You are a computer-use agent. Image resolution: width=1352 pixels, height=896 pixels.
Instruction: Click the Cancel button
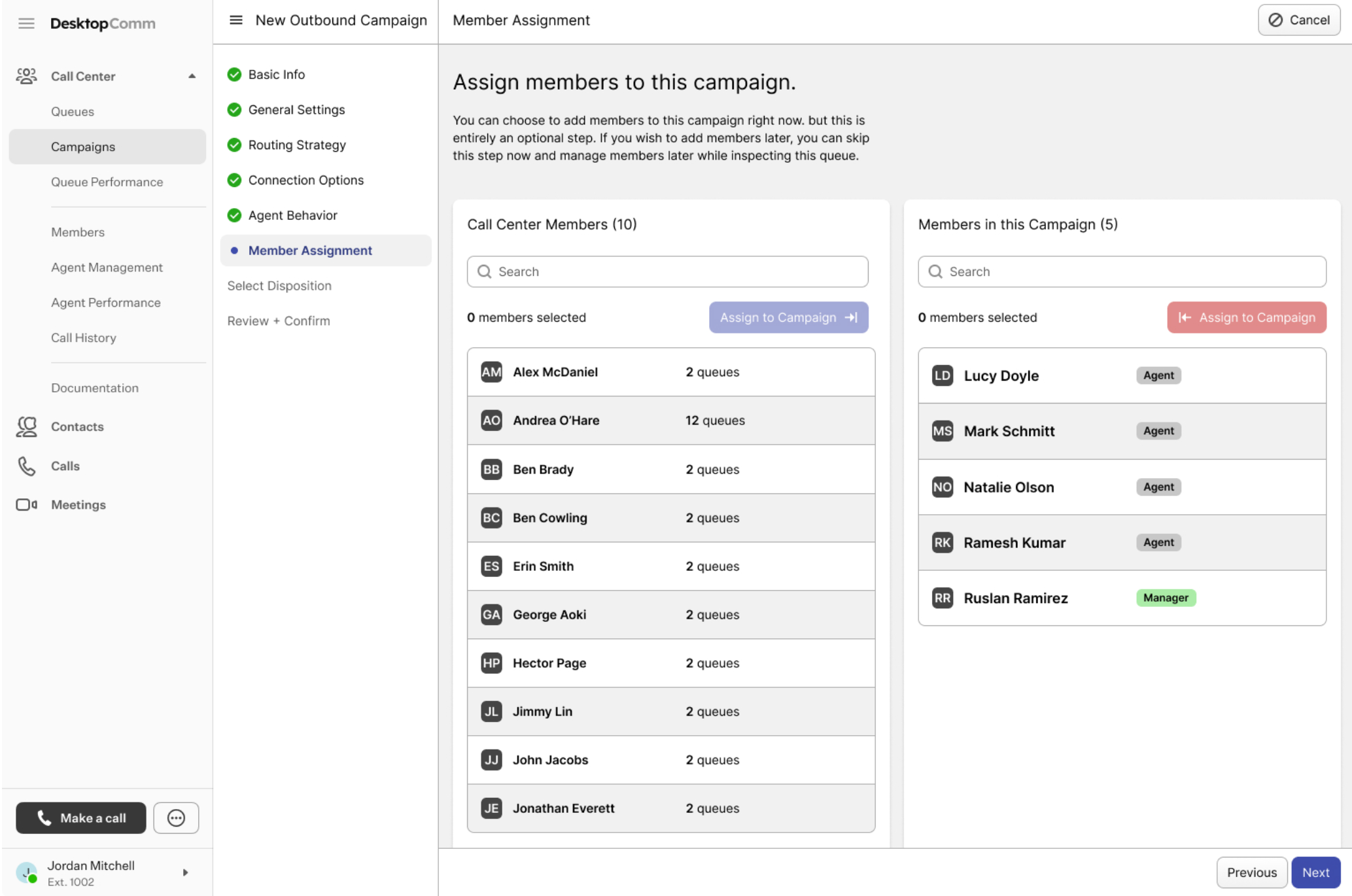[x=1298, y=20]
